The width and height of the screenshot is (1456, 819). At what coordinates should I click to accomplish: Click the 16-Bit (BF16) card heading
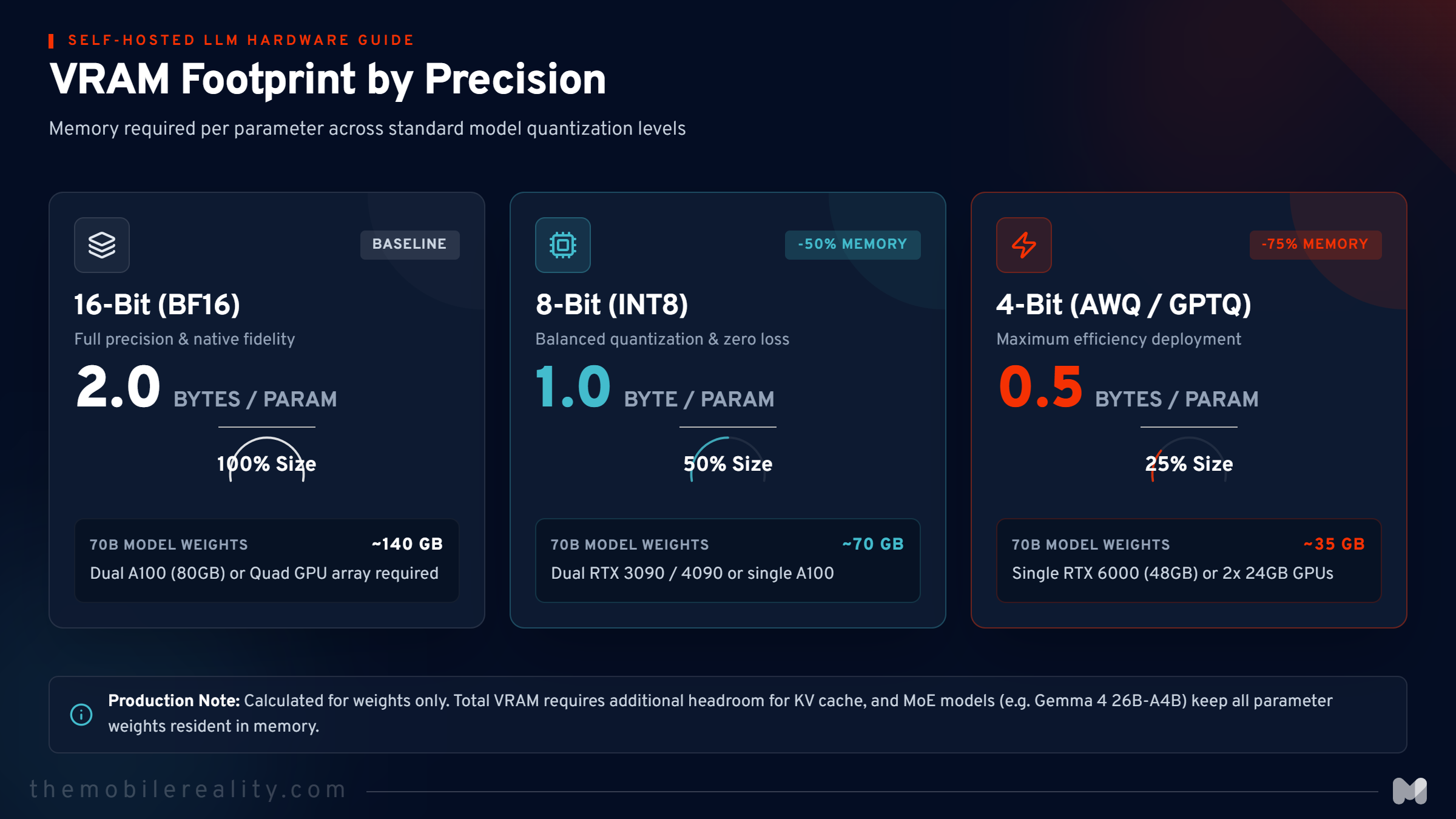[x=157, y=305]
